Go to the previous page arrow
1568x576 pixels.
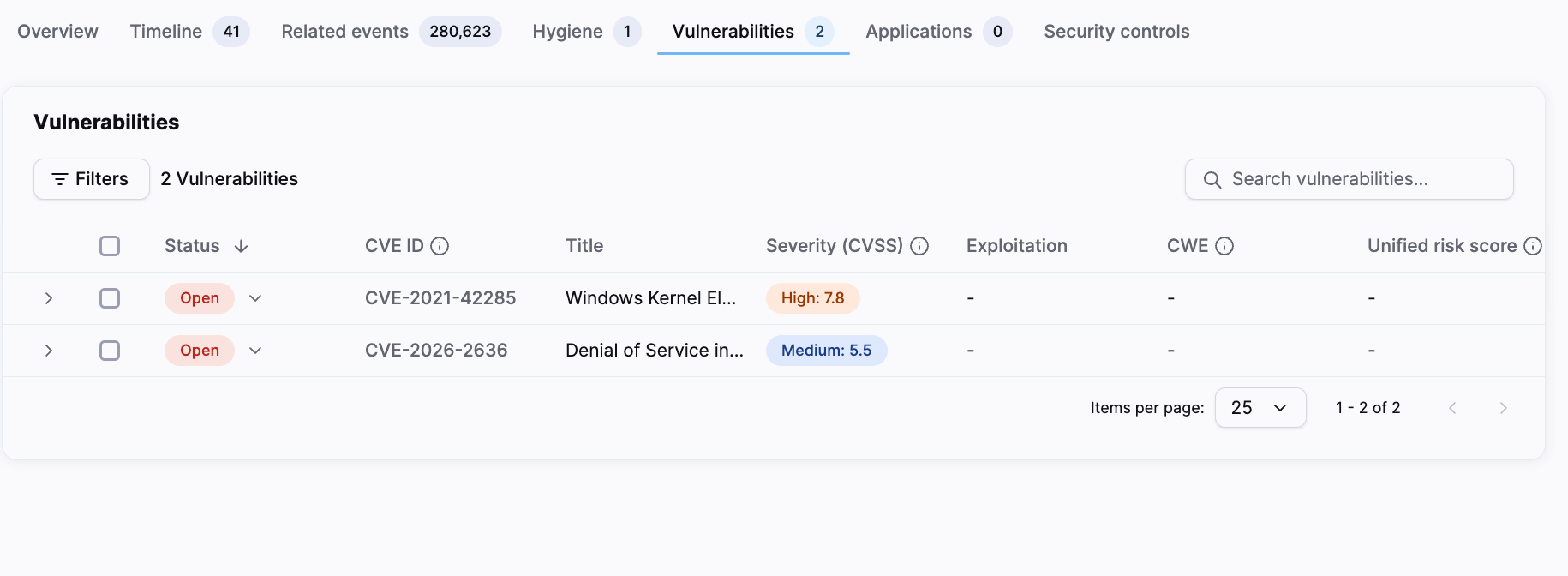click(x=1452, y=408)
